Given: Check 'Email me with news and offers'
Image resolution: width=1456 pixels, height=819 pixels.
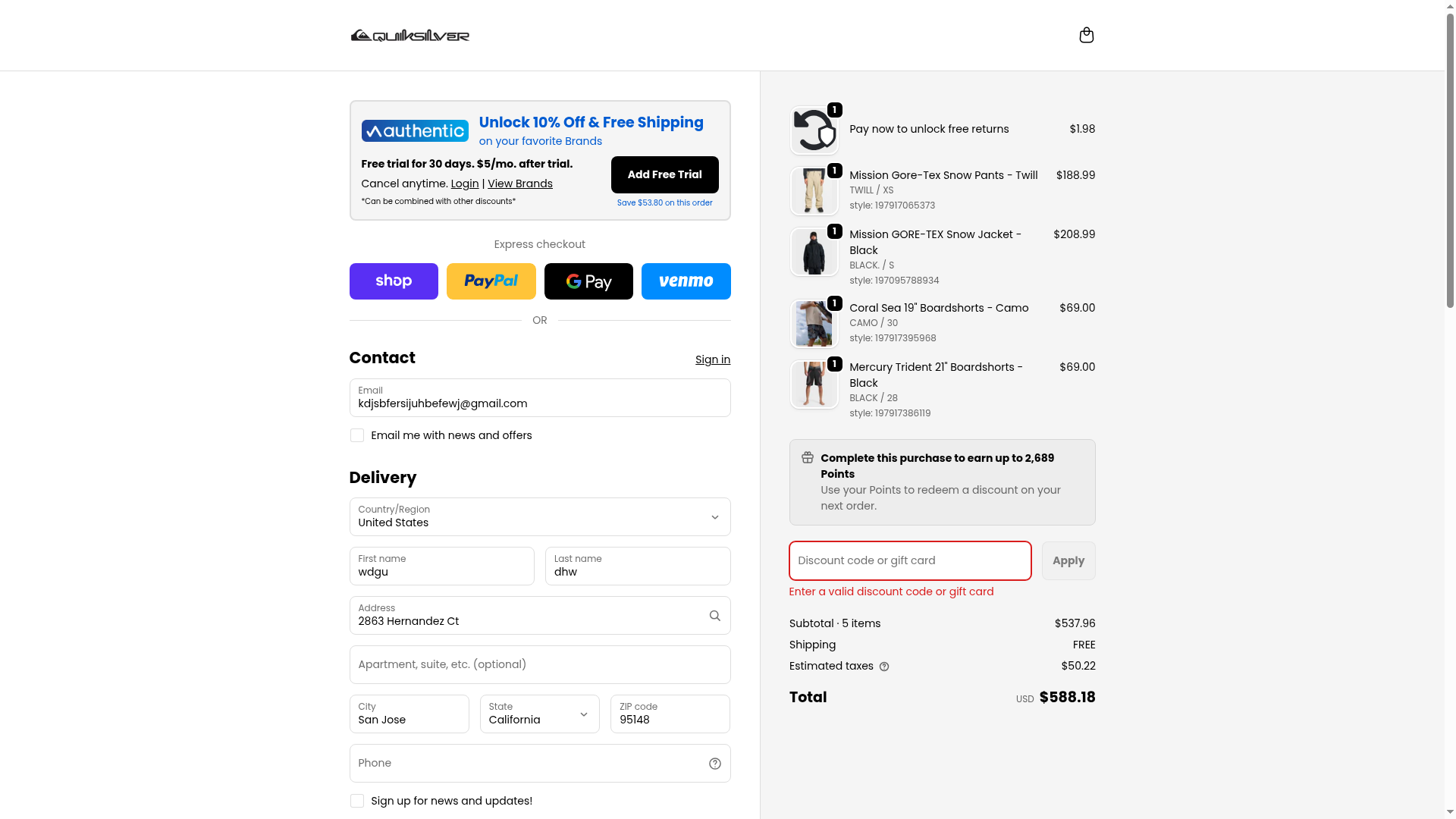Looking at the screenshot, I should point(357,435).
